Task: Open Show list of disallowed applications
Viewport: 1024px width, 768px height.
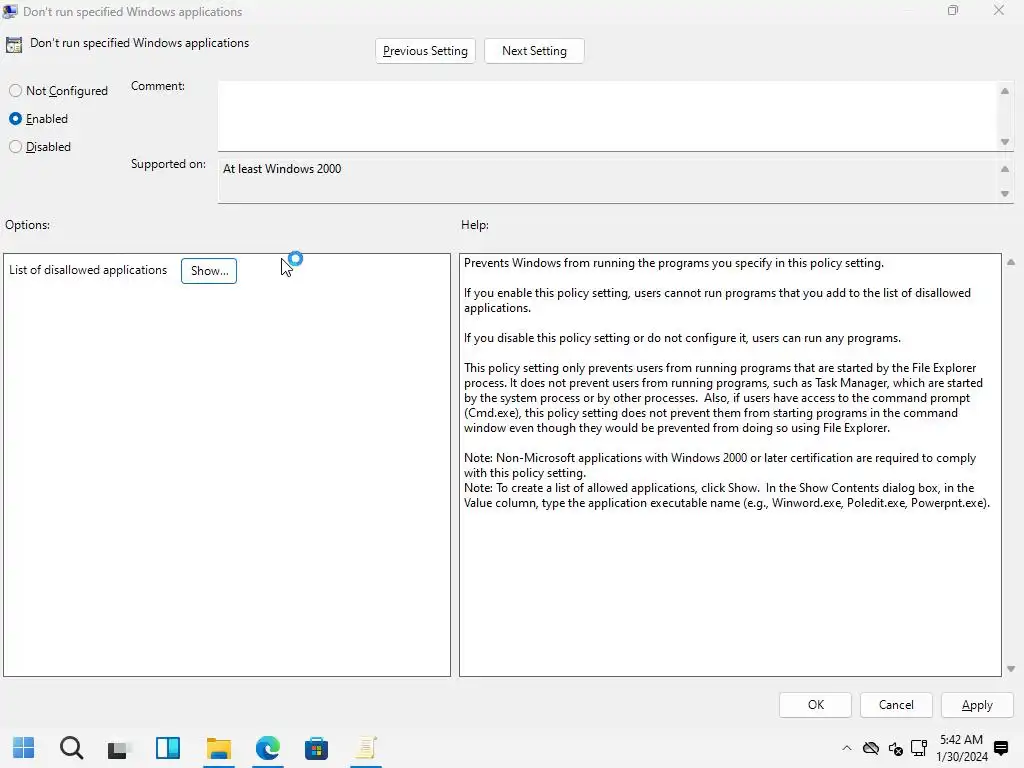Action: click(x=209, y=271)
